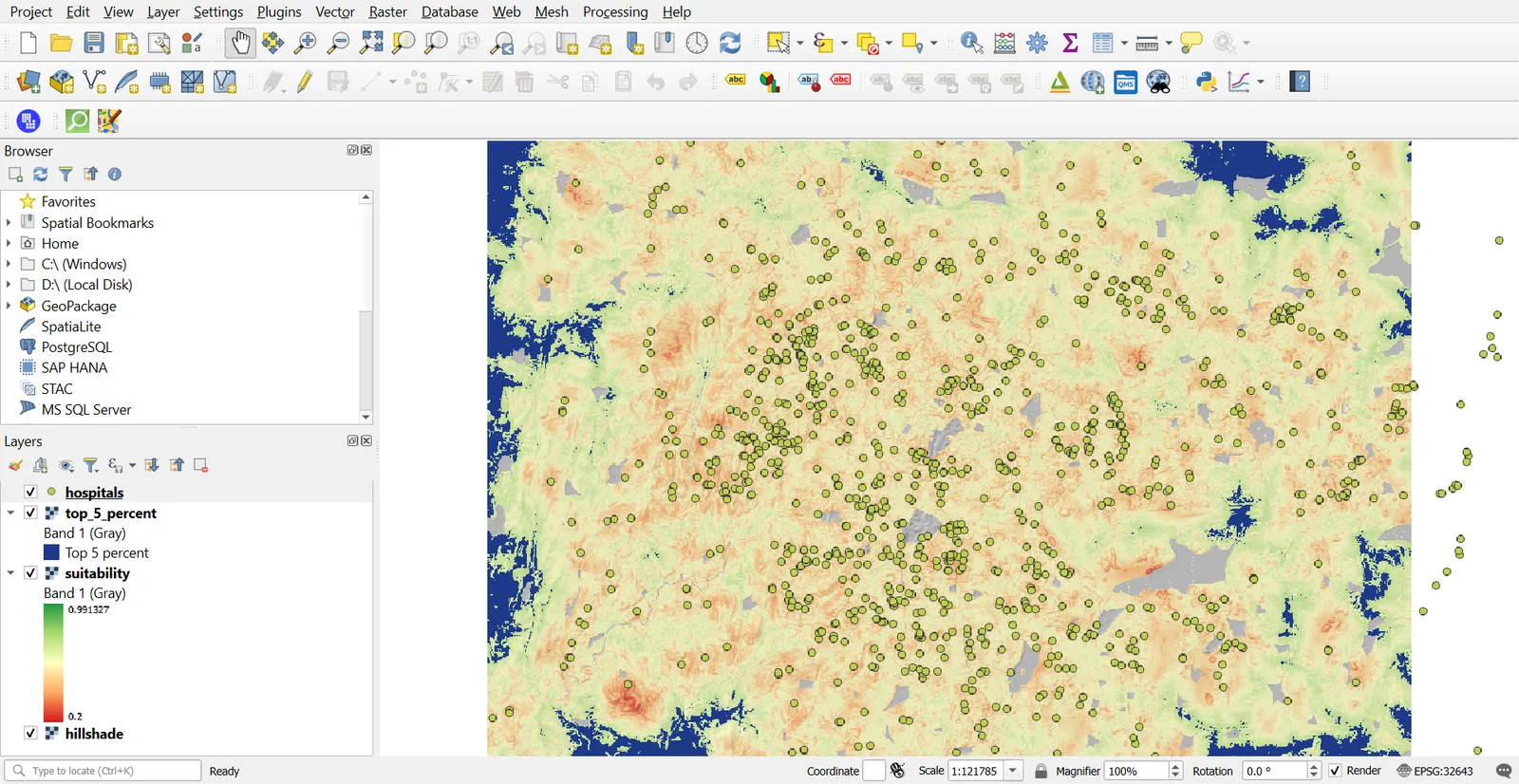Open the Processing menu
Screen dimensions: 1519x784
[x=615, y=11]
